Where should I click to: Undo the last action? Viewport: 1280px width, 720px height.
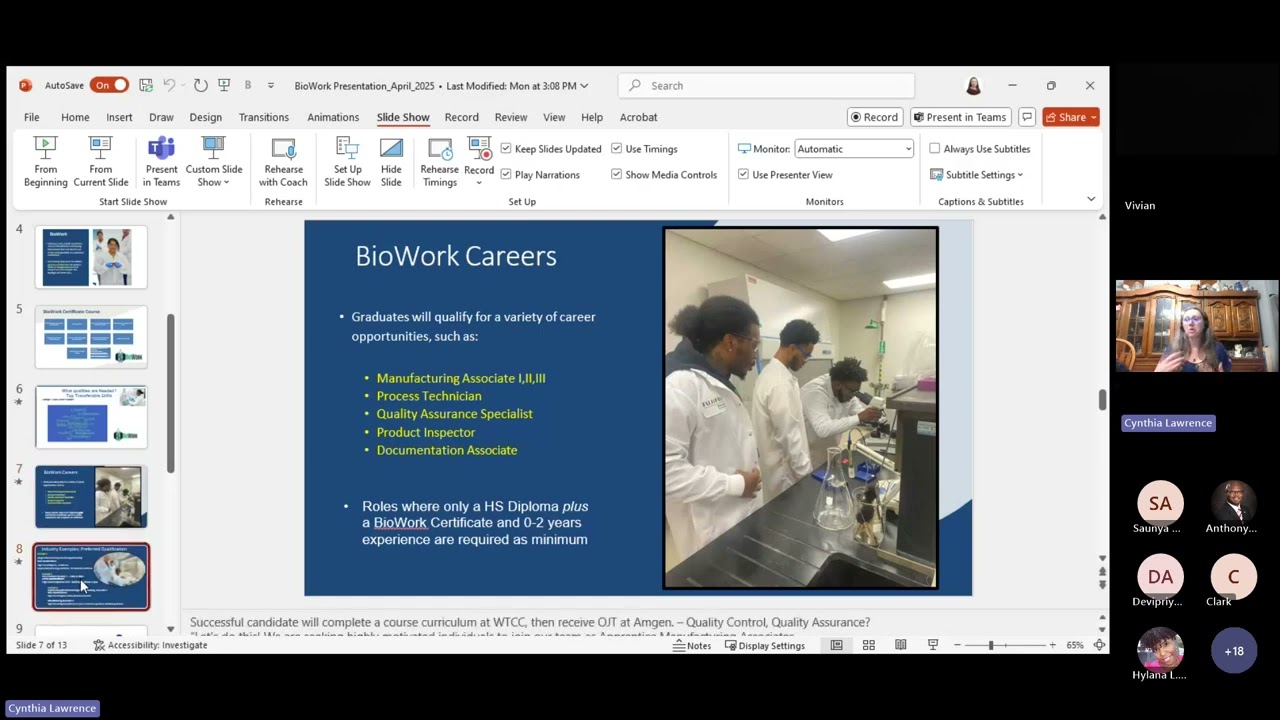pos(169,85)
